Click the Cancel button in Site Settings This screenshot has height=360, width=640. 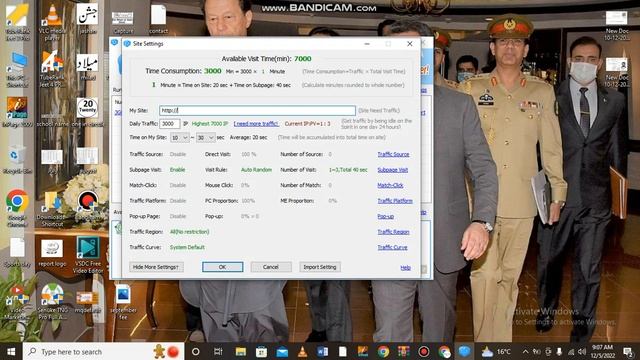tap(271, 267)
